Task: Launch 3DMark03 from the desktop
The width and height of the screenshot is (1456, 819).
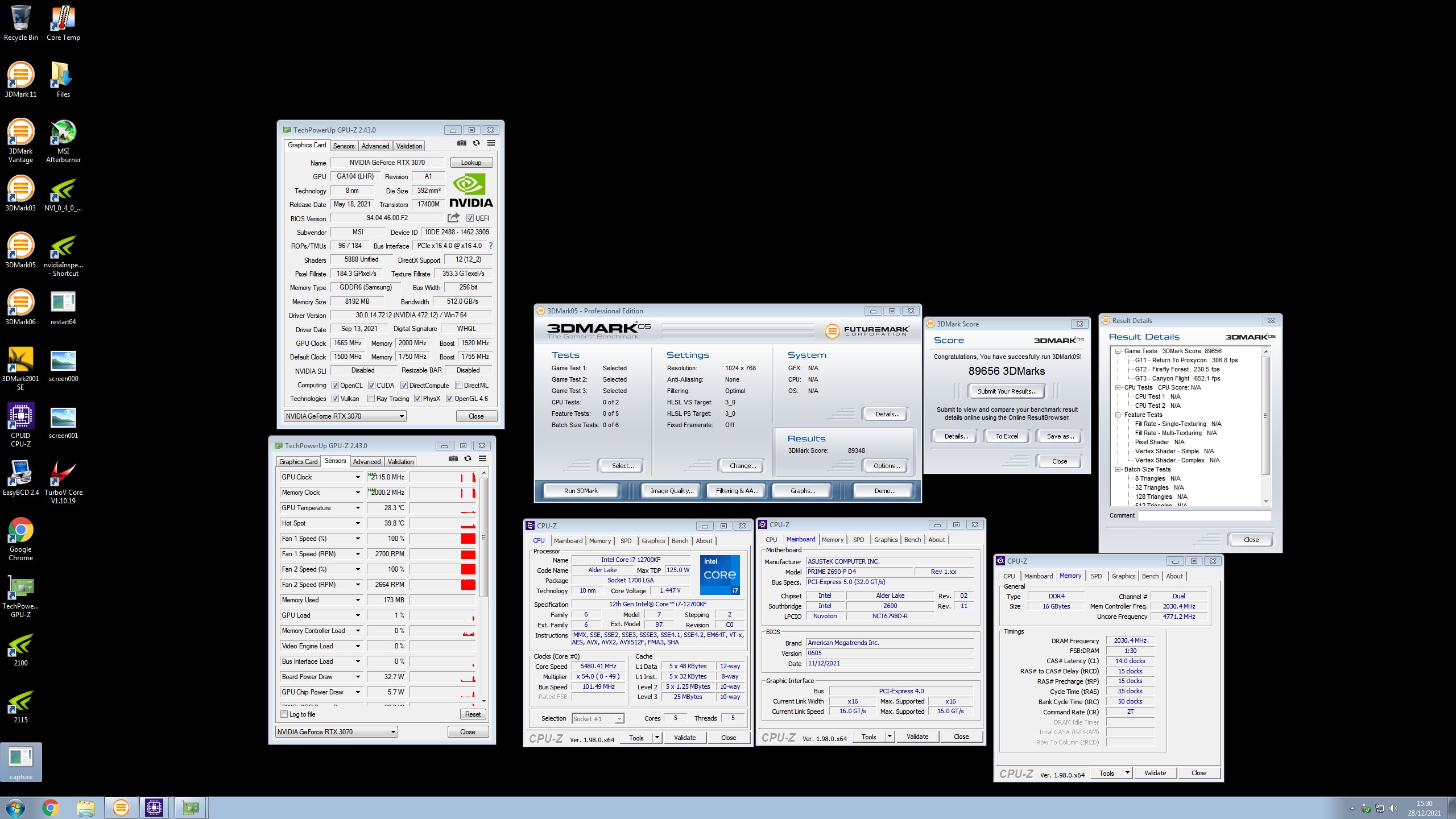Action: (x=20, y=193)
